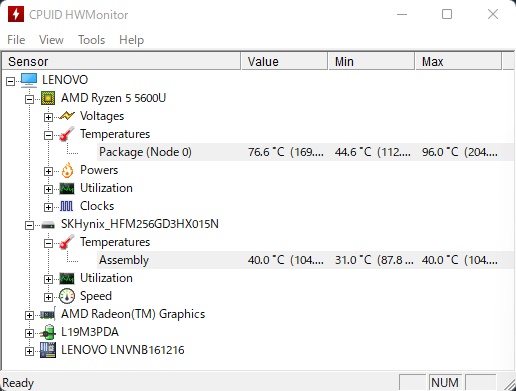Open the View menu
516x391 pixels.
(51, 40)
